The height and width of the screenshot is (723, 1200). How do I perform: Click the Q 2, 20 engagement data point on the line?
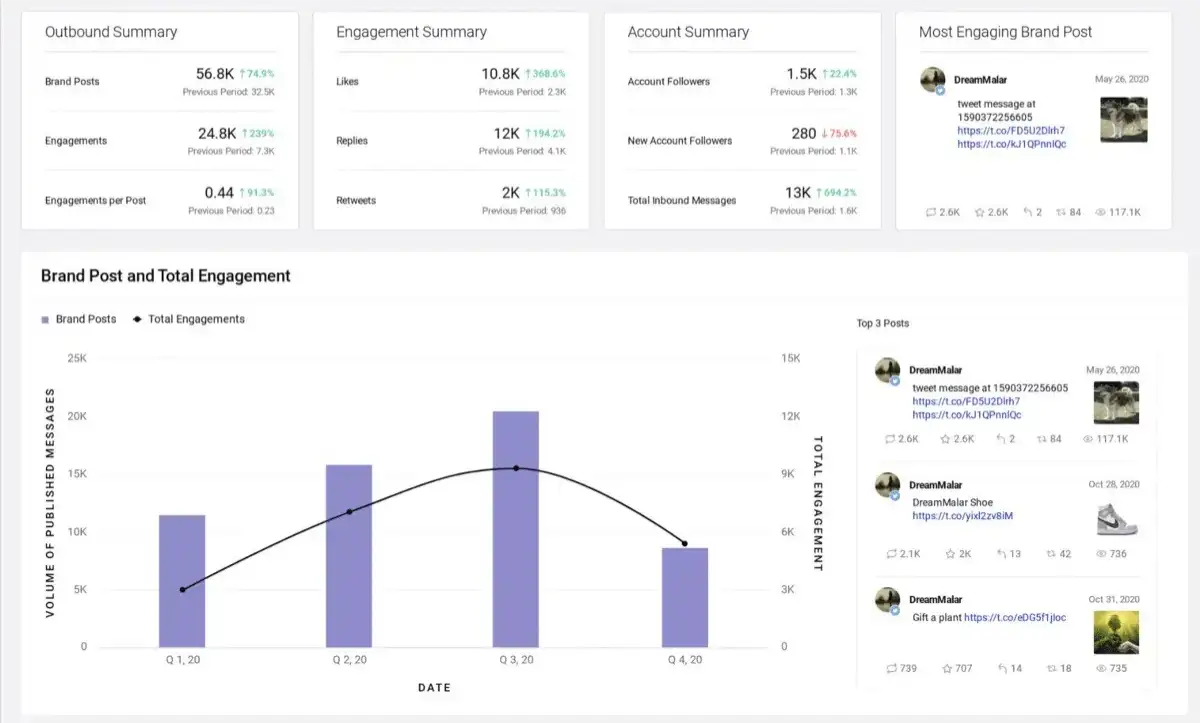(350, 512)
